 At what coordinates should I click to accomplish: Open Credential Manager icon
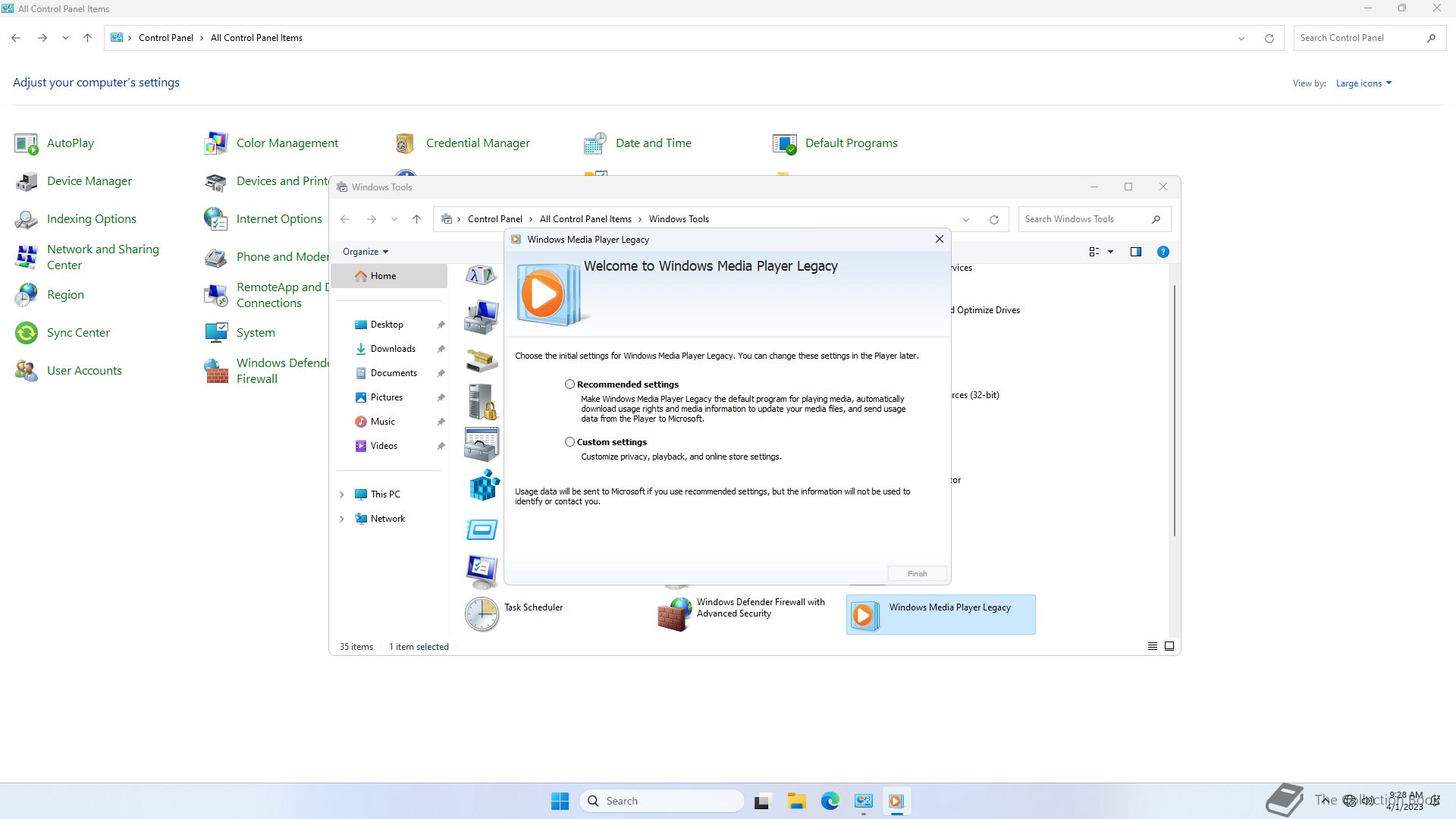(406, 143)
